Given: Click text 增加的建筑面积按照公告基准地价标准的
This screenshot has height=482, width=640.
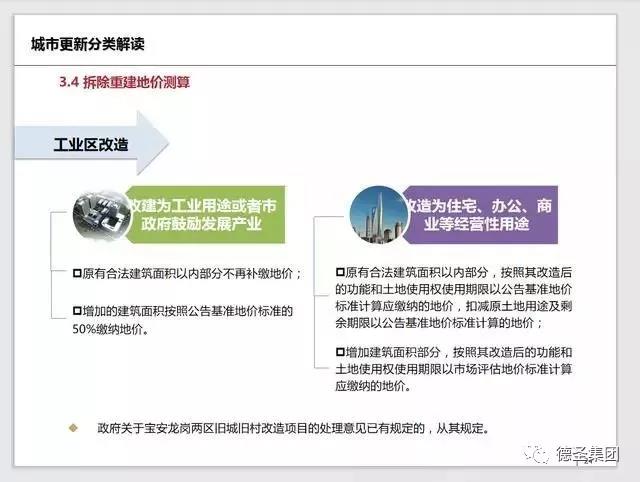Looking at the screenshot, I should coord(188,311).
